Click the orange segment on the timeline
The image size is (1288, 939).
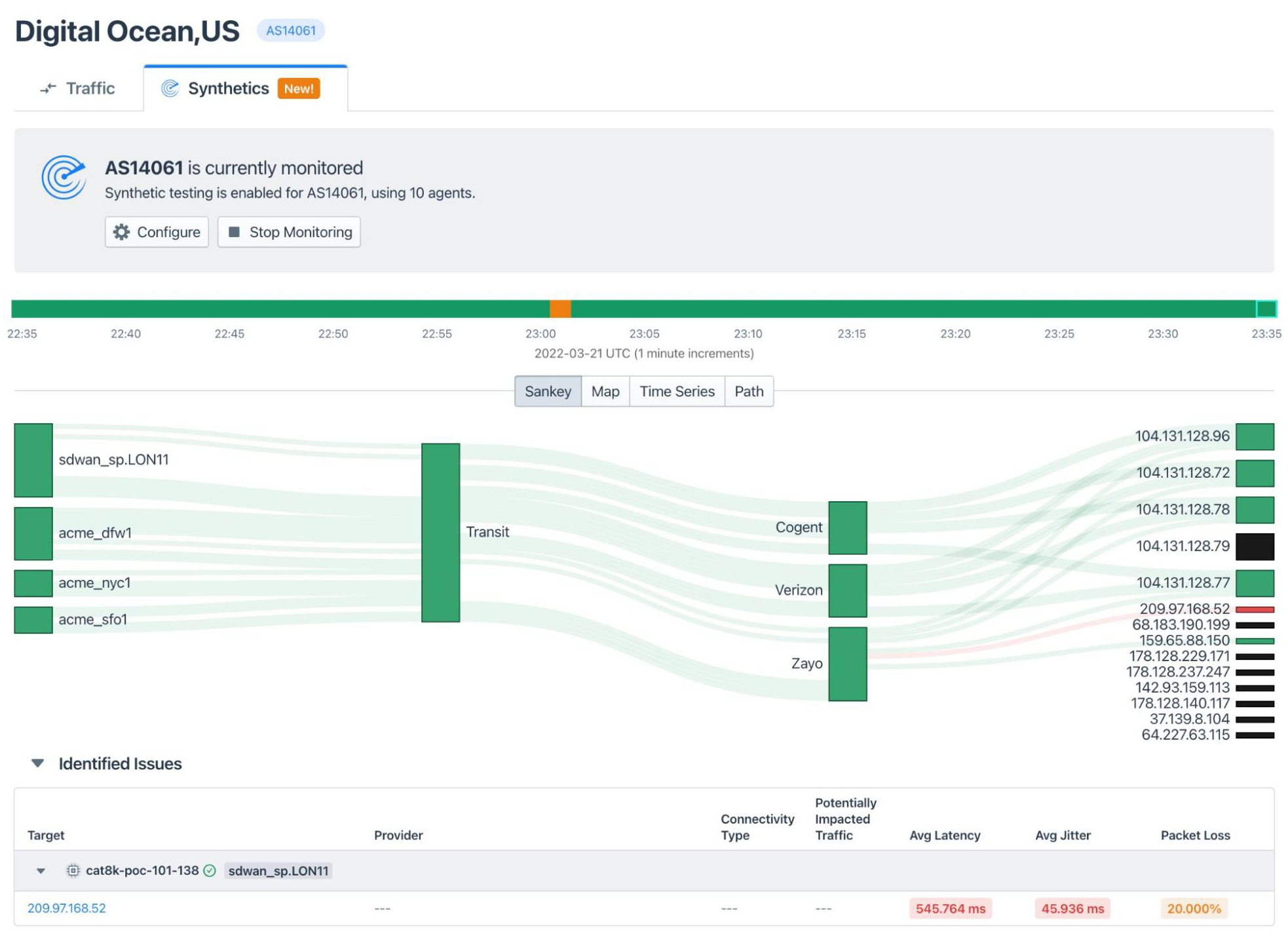click(560, 307)
